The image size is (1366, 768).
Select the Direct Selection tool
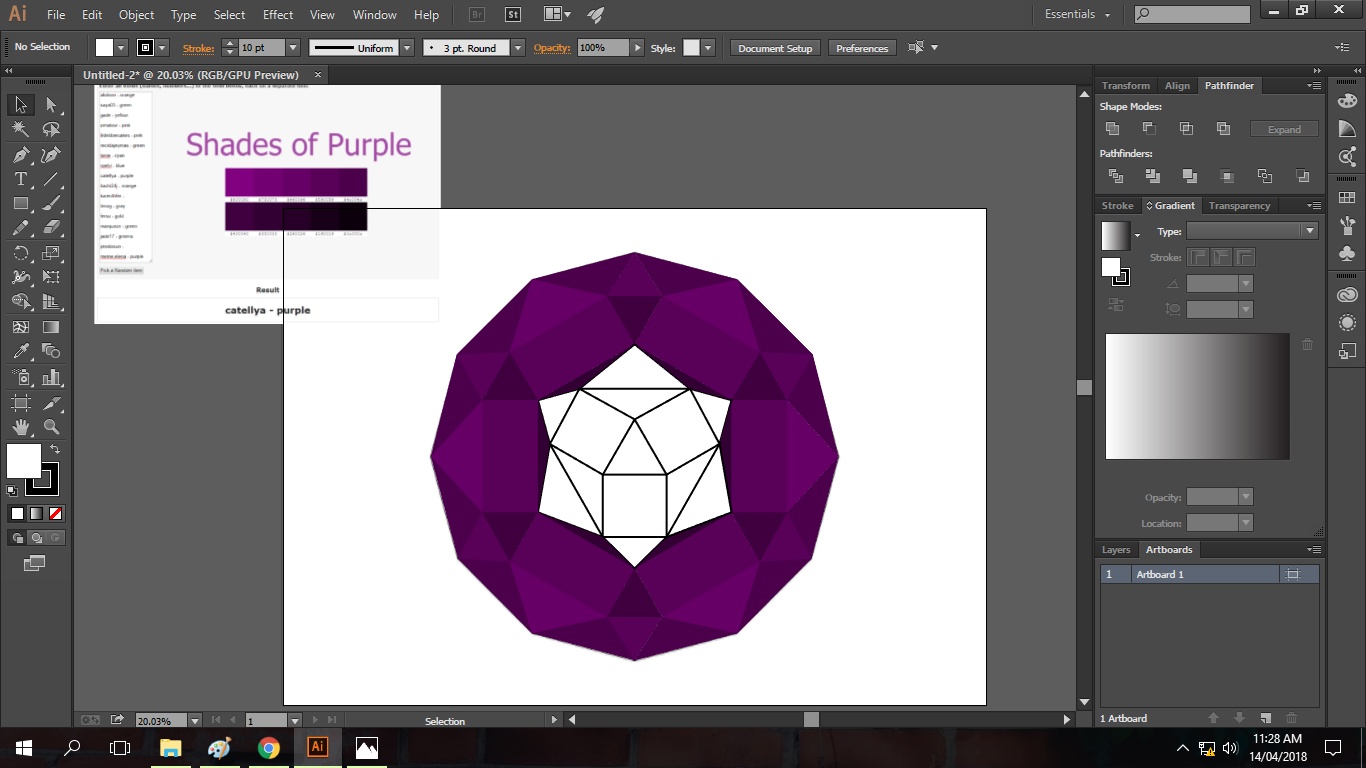(51, 104)
